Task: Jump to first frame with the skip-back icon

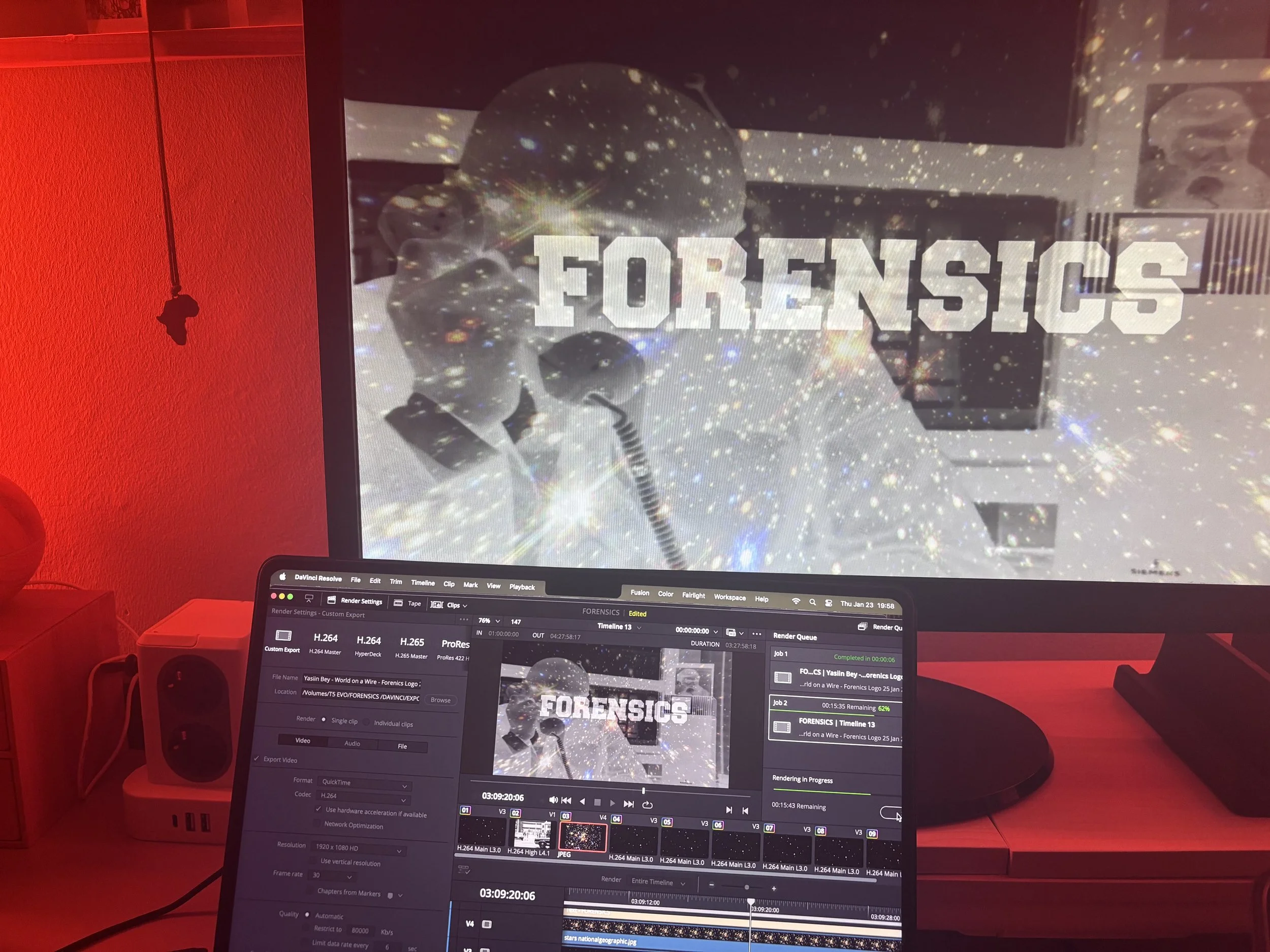Action: click(567, 801)
